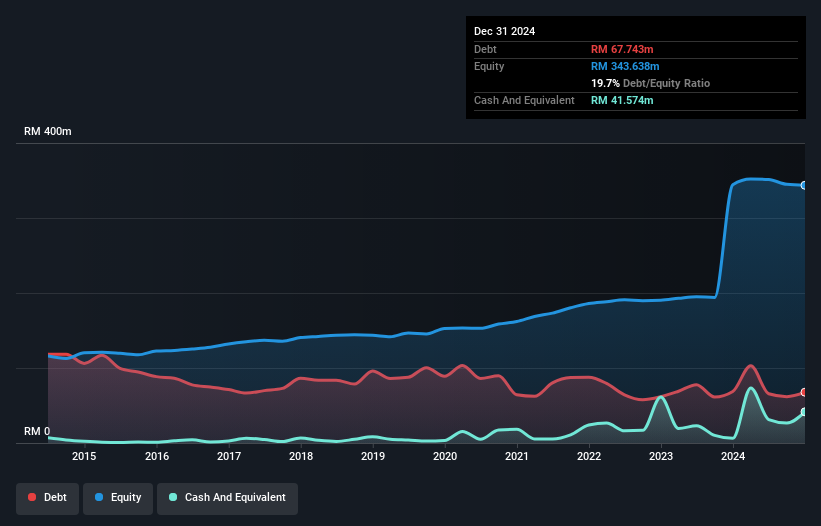821x526 pixels.
Task: Click the 2022 x-axis label
Action: (x=589, y=456)
